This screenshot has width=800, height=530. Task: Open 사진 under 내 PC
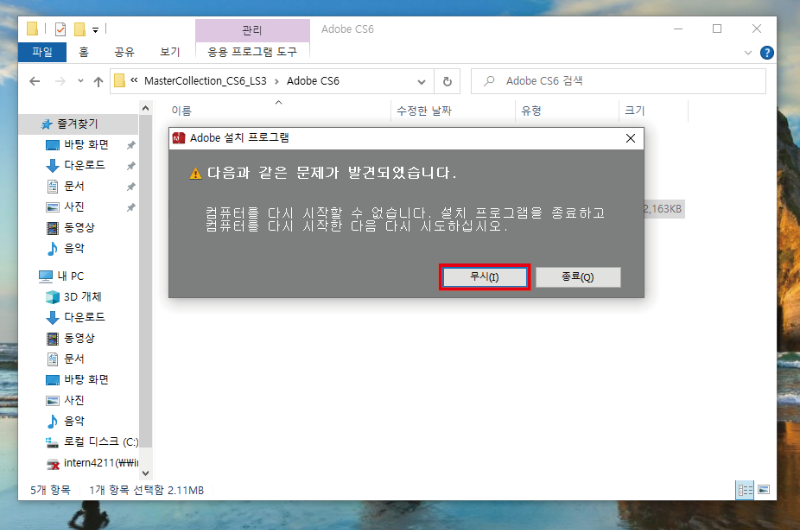click(x=74, y=400)
